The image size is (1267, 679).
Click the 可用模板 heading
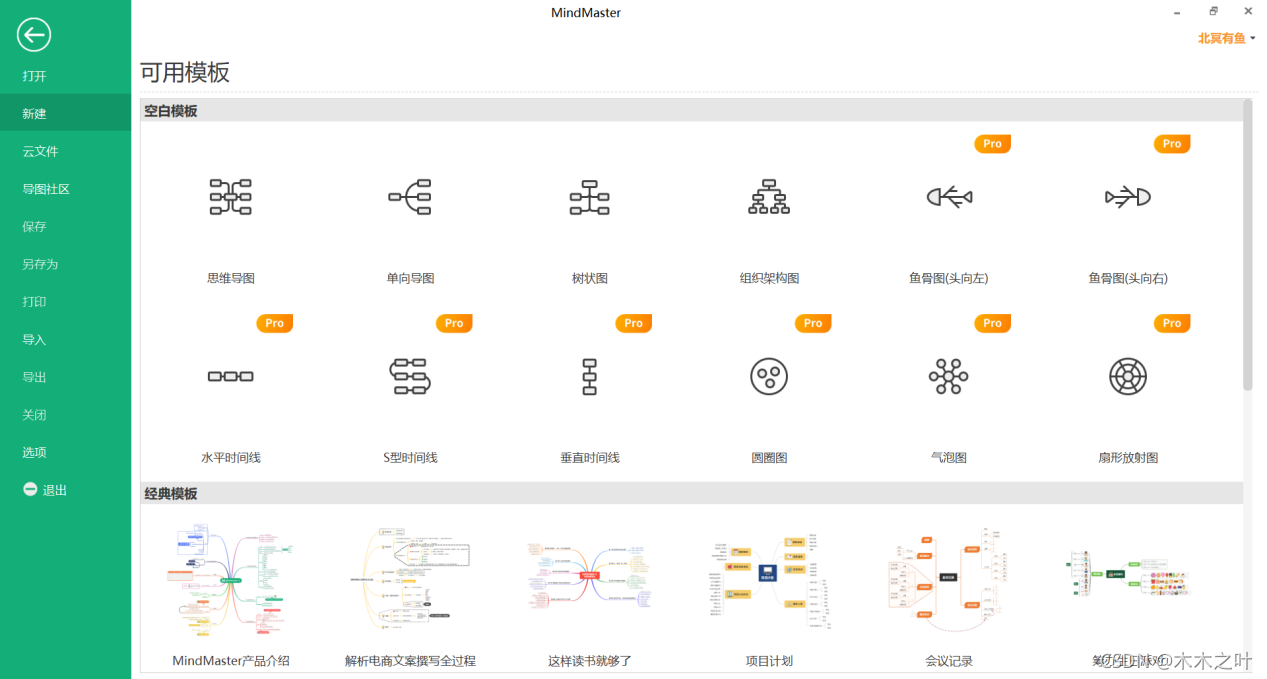[x=185, y=72]
